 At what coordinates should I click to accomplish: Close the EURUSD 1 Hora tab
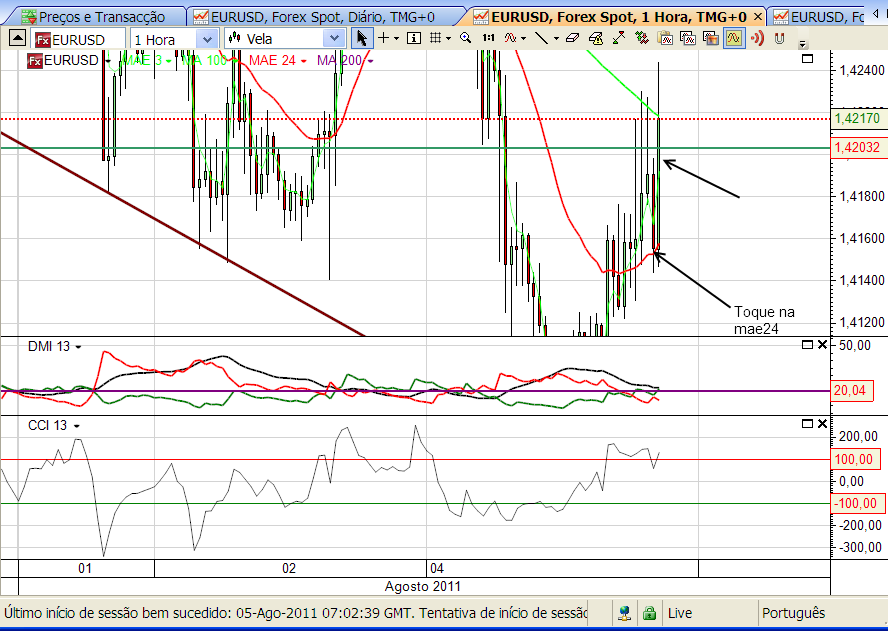click(x=758, y=17)
